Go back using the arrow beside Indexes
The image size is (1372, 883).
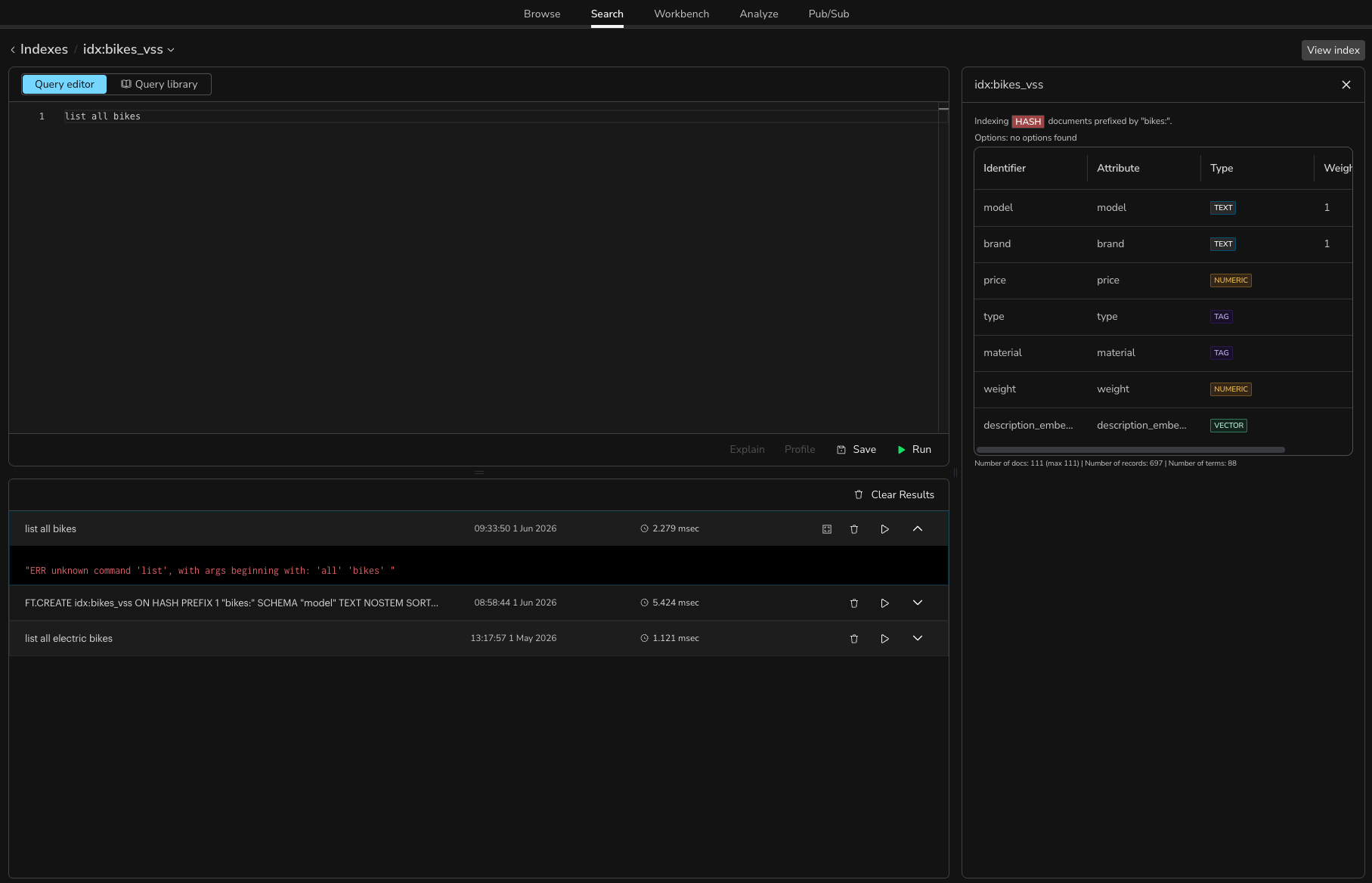[13, 50]
